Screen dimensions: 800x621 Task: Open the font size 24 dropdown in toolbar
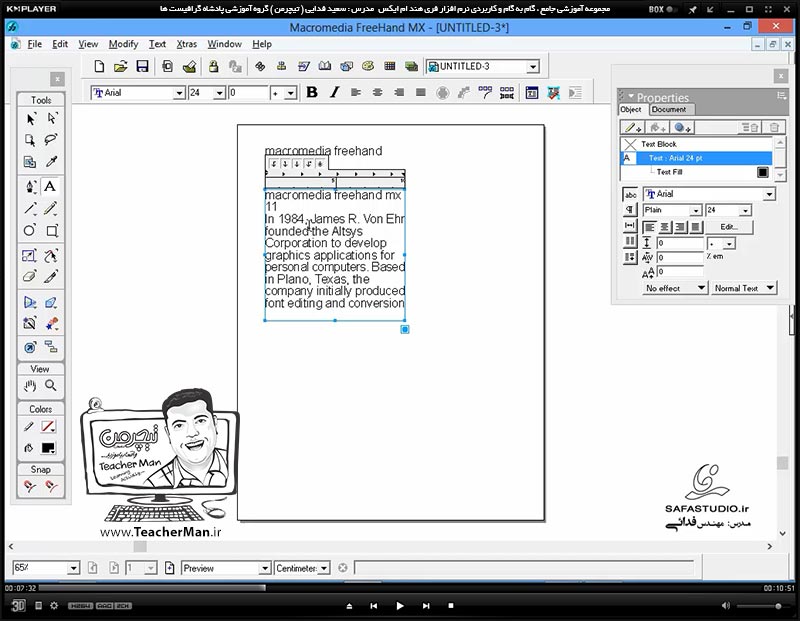[219, 93]
